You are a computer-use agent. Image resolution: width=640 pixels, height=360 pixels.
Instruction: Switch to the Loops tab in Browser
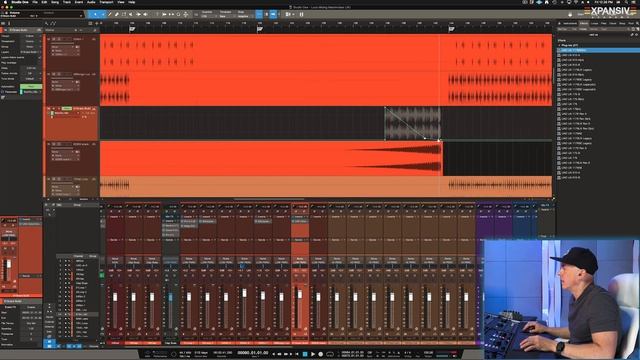tap(595, 24)
